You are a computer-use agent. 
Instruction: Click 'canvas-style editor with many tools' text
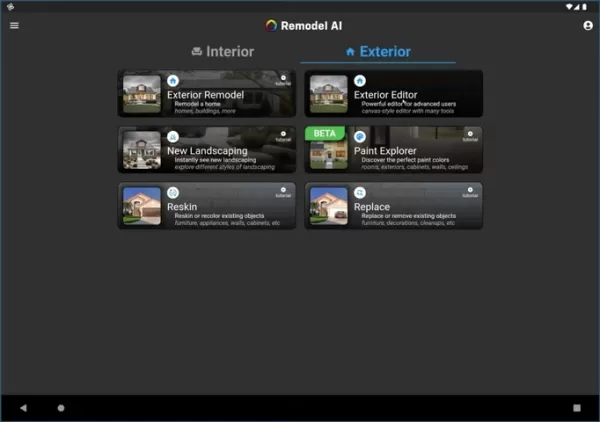[408, 111]
